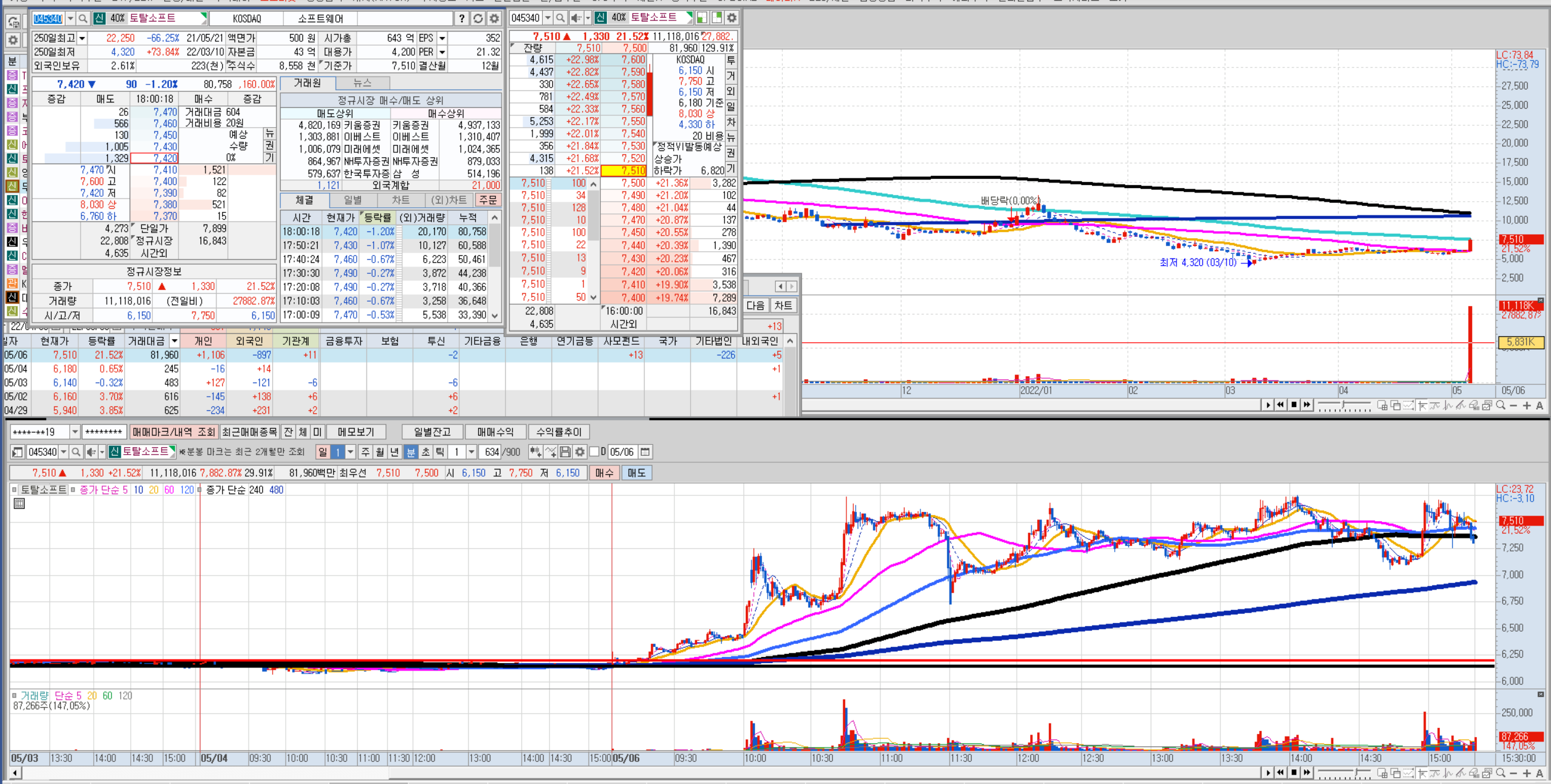1551x784 pixels.
Task: Toggle 년 (yearly) period in lower chart toolbar
Action: [395, 452]
